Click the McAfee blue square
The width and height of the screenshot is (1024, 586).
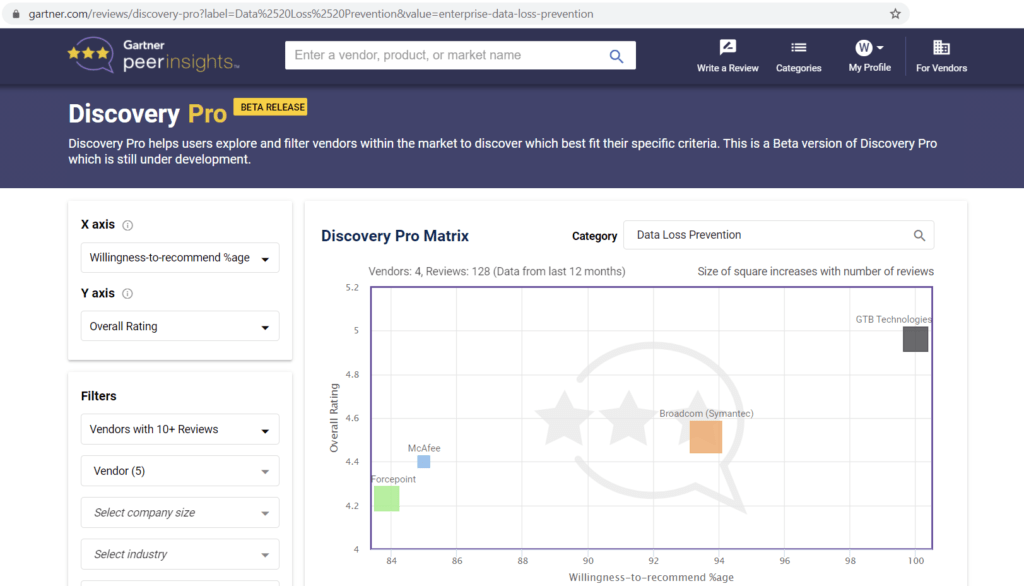(424, 462)
